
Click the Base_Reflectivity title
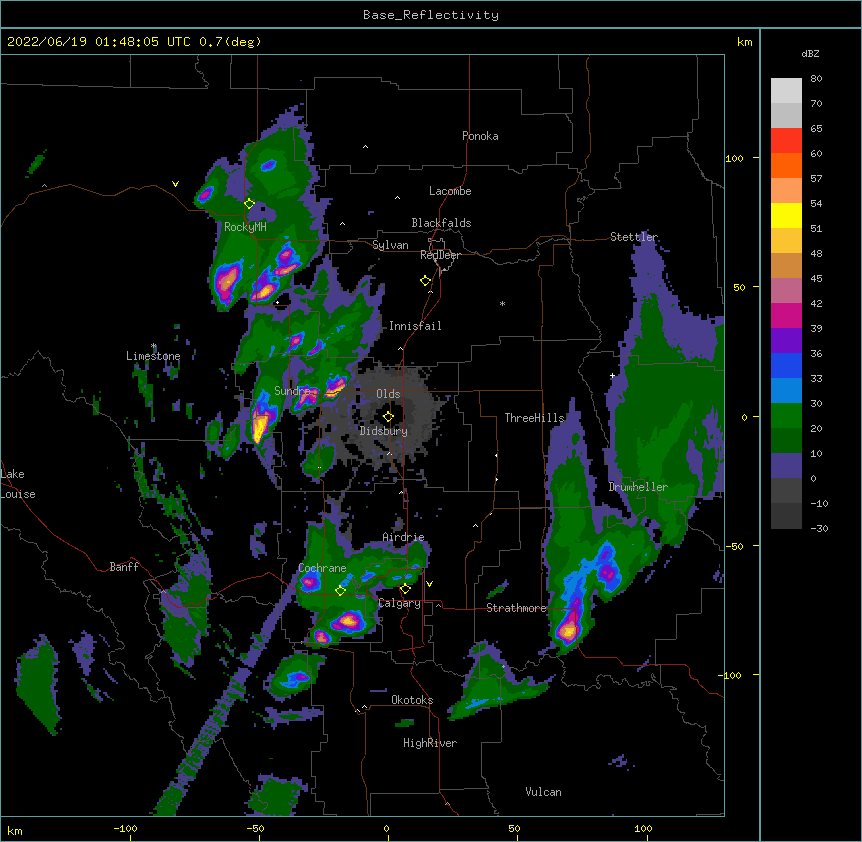tap(431, 15)
